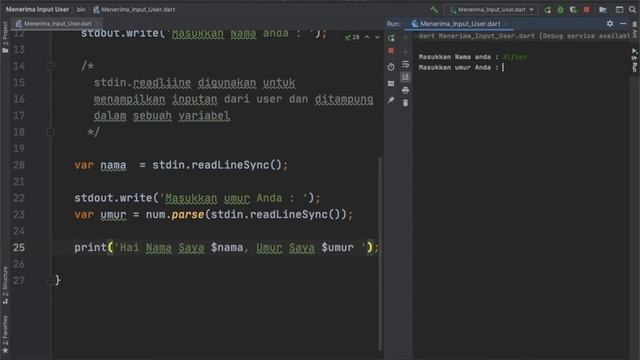The image size is (640, 360).
Task: Click 'readLineSync()' on line 20
Action: coord(236,165)
